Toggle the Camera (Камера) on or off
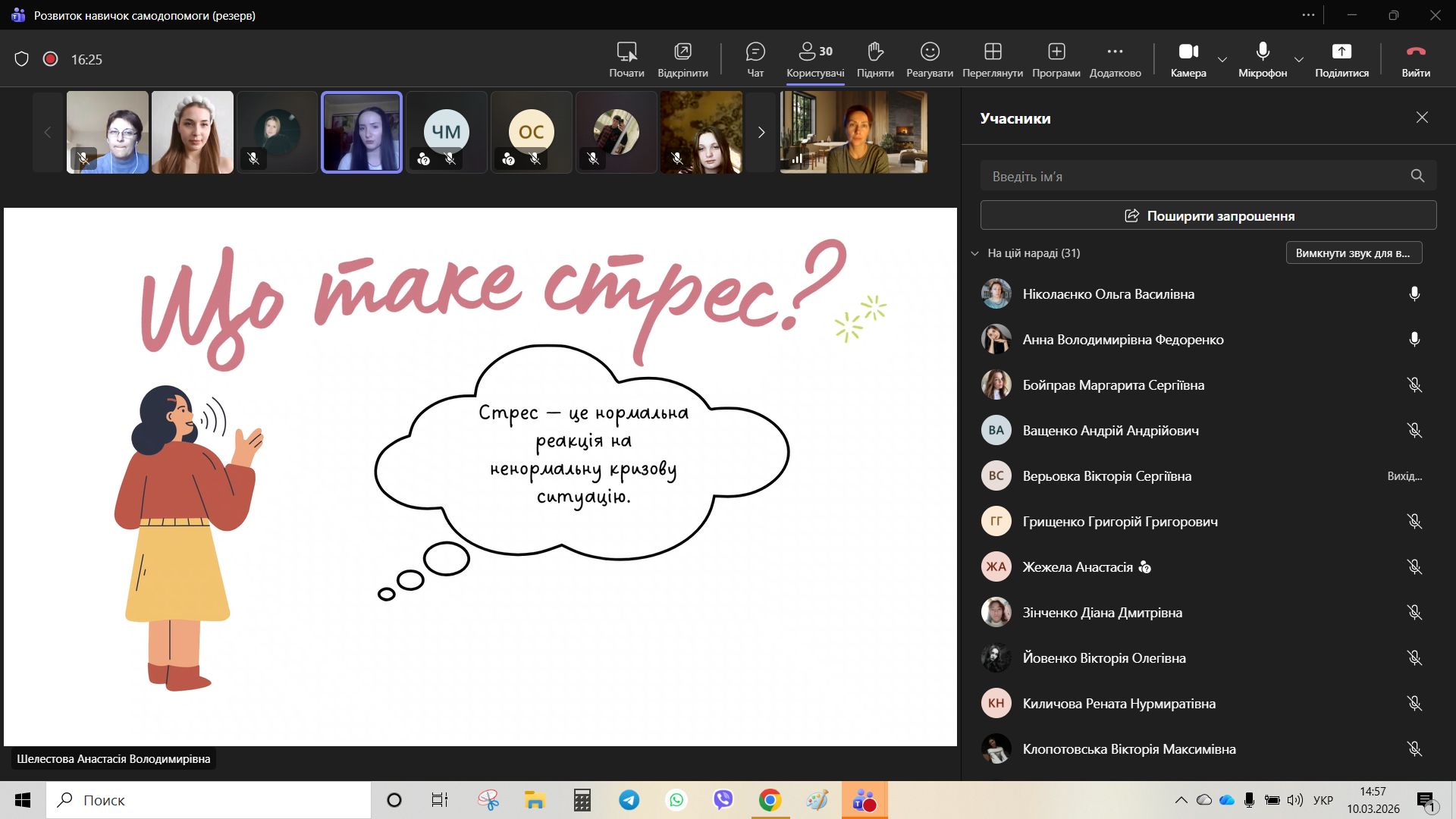 (x=1188, y=59)
